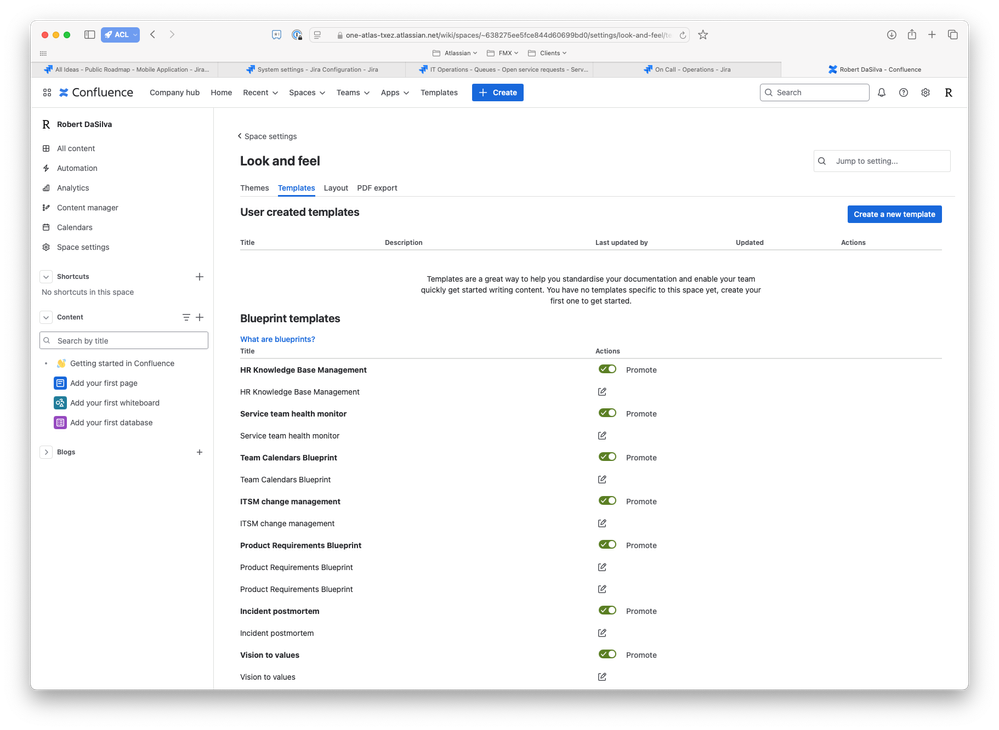The image size is (999, 730).
Task: Open browser downloads icon
Action: (x=891, y=34)
